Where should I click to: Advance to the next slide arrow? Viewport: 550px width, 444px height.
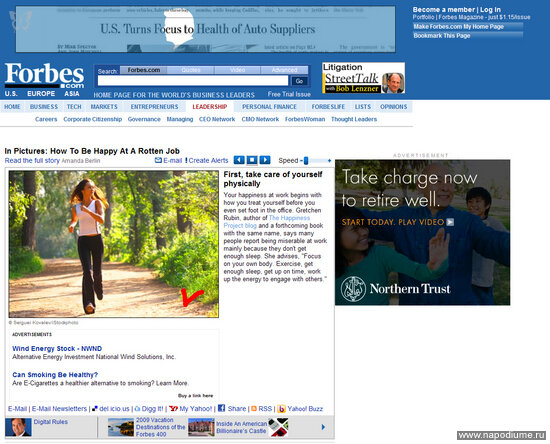point(265,160)
